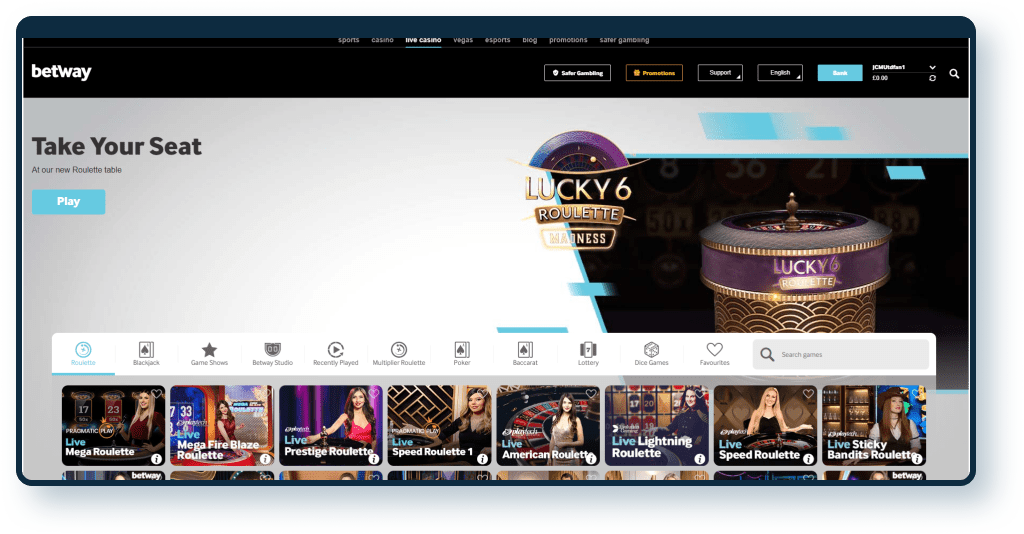Refresh the account balance
This screenshot has width=1024, height=534.
(x=932, y=78)
